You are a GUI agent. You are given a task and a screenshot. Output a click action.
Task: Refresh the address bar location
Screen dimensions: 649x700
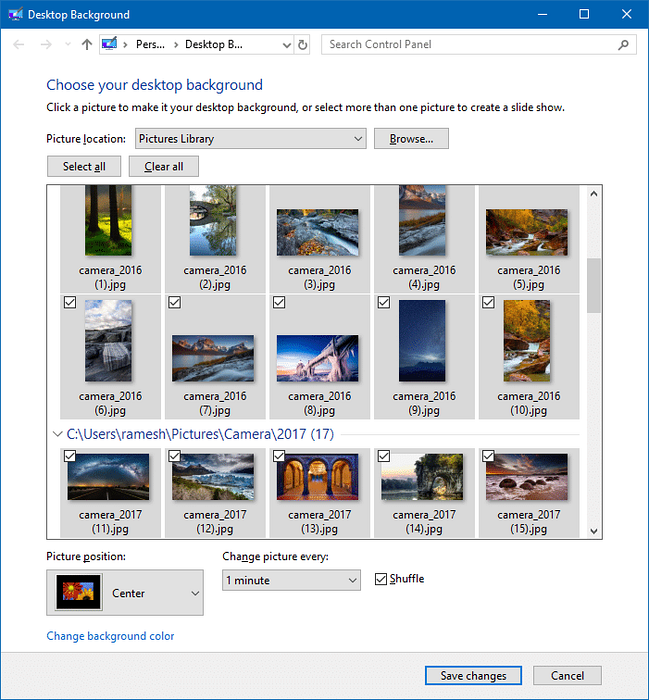click(x=303, y=45)
